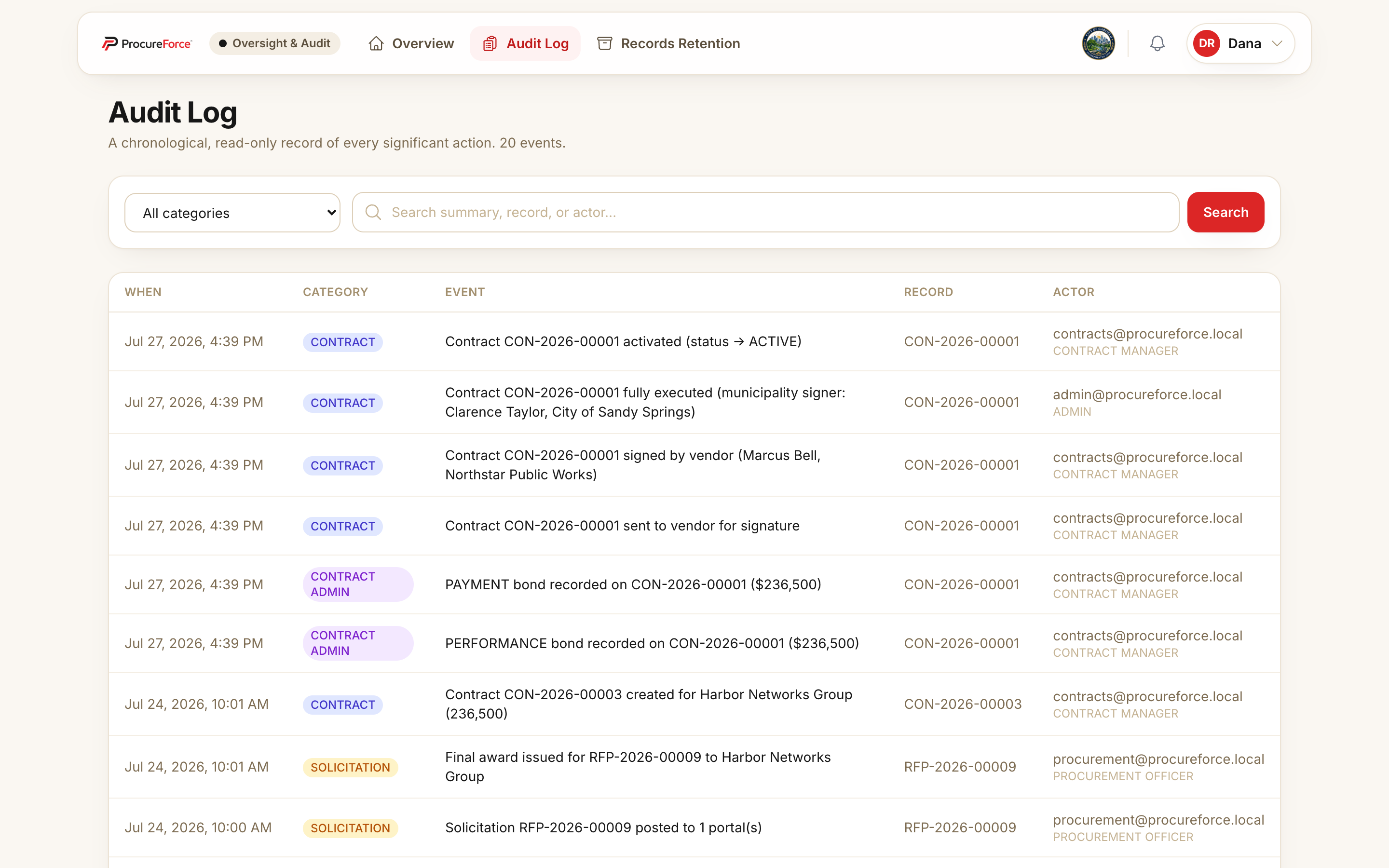Click CONTRACT tag on CON-2026-00003 created row
1389x868 pixels.
tap(342, 705)
